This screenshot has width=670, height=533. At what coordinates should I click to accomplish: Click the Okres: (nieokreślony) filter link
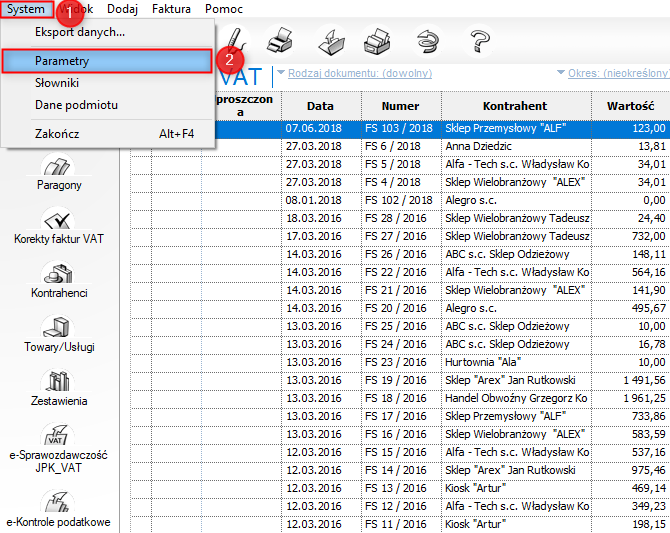click(x=618, y=73)
